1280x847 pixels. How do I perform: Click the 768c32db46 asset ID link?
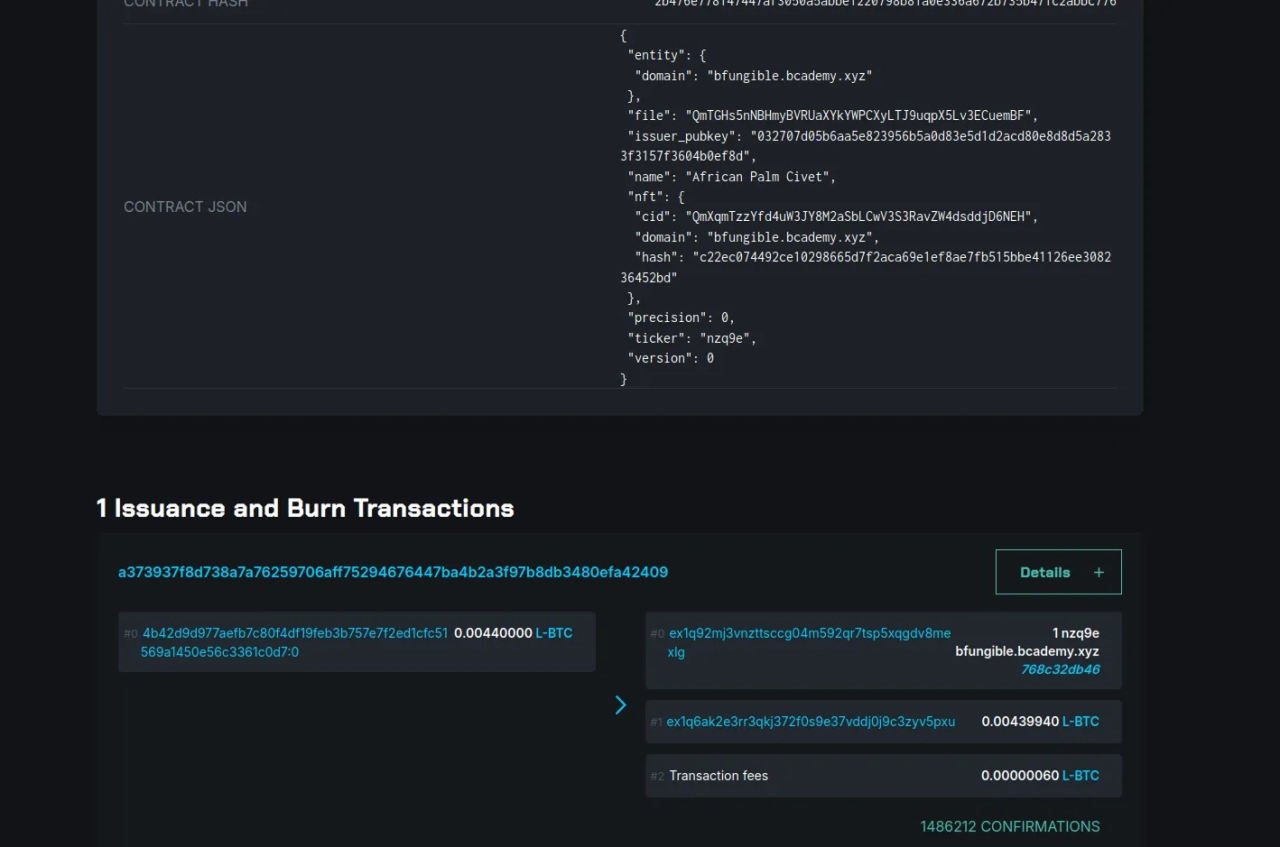[1059, 669]
